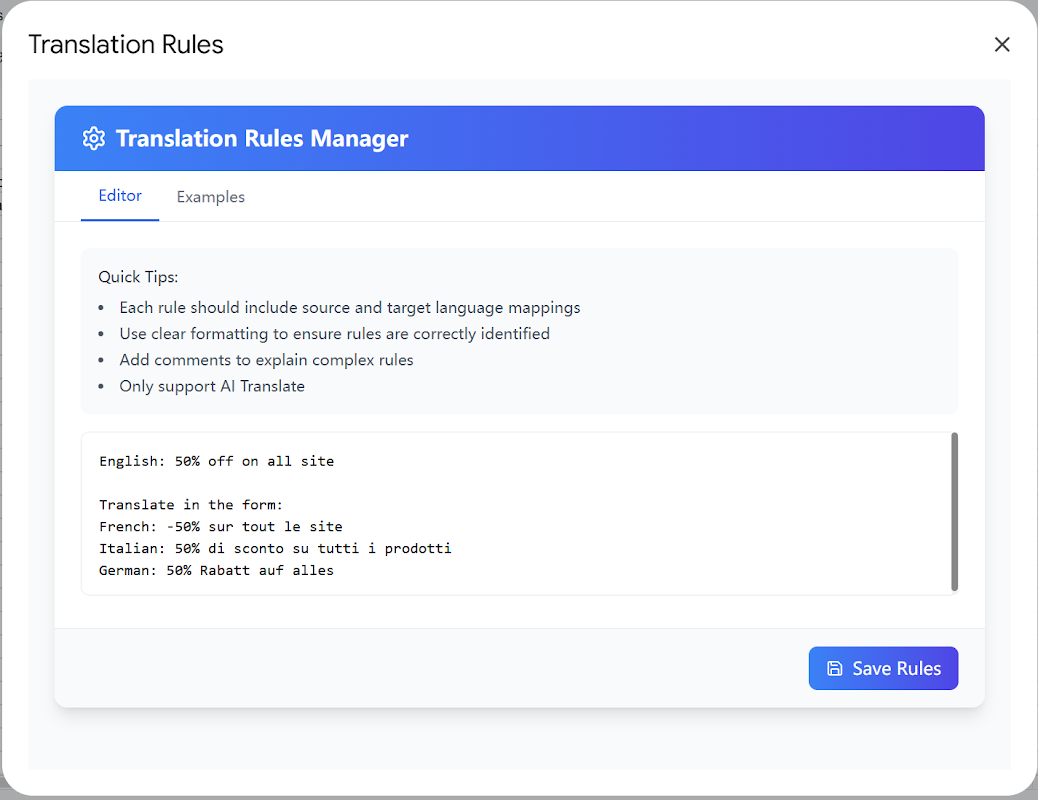This screenshot has height=800, width=1038.
Task: Place cursor on the Italian translation line
Action: 275,548
